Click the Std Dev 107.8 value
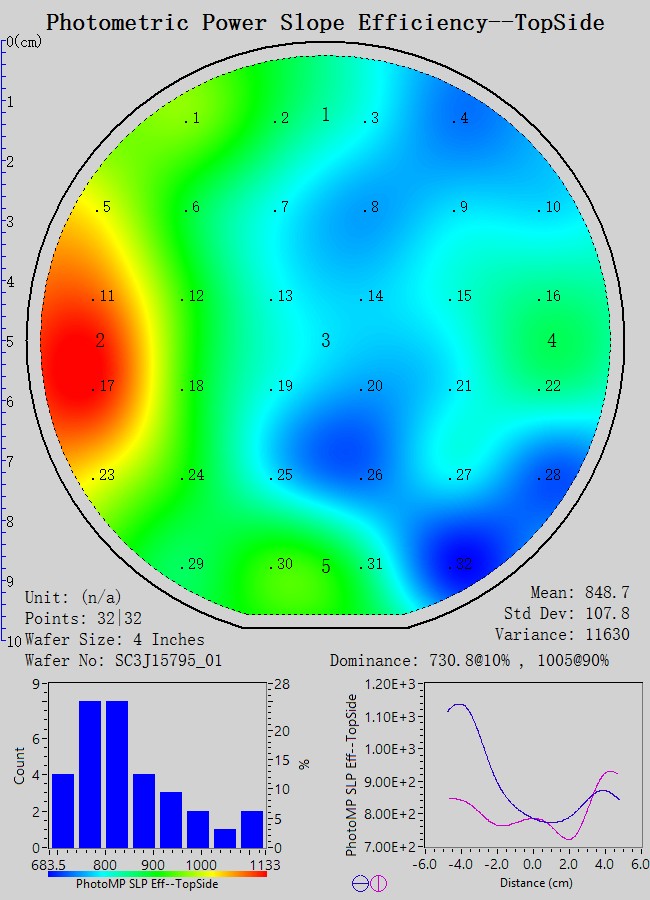Image resolution: width=650 pixels, height=900 pixels. tap(561, 613)
